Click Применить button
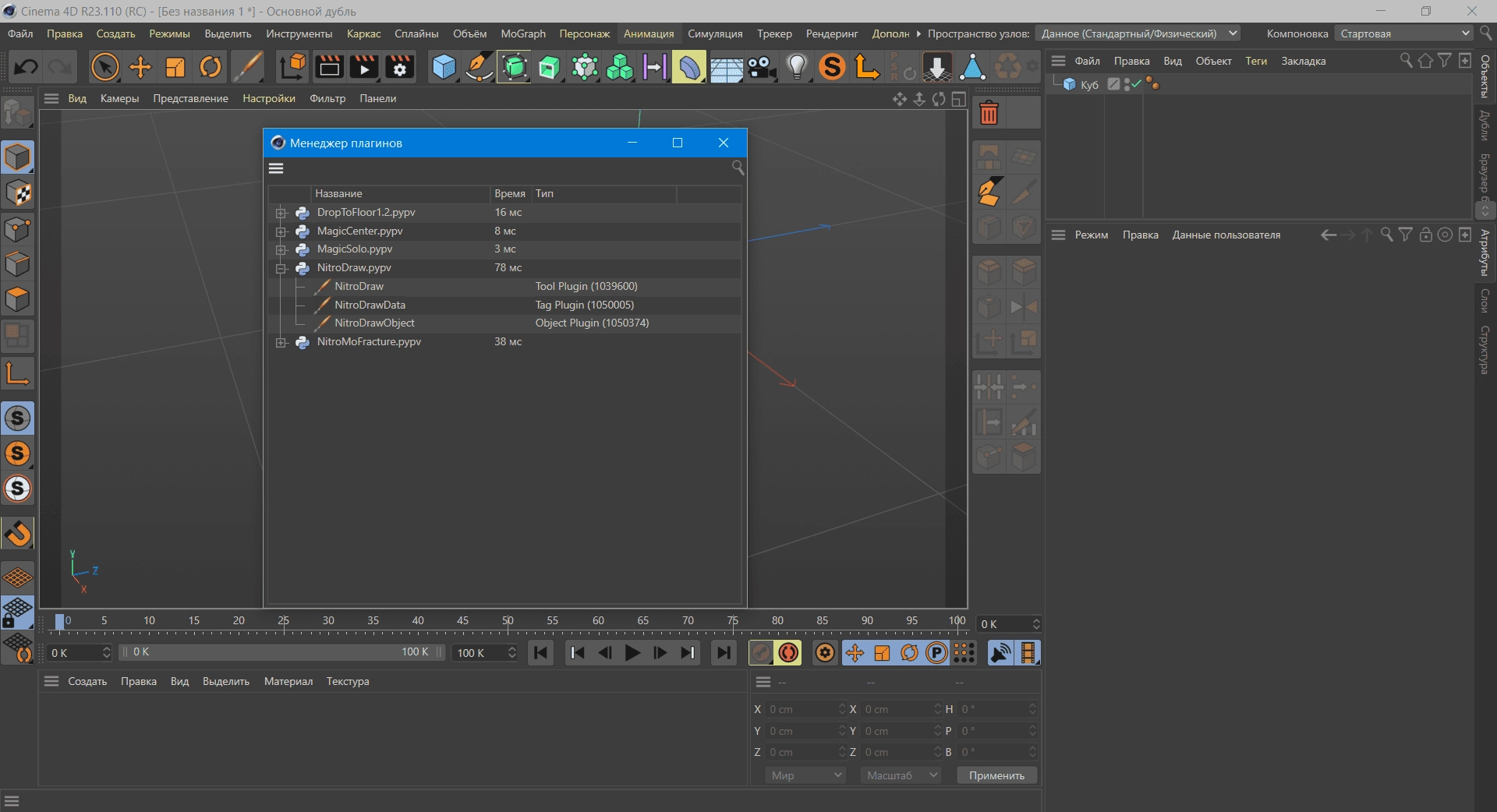The height and width of the screenshot is (812, 1497). click(996, 775)
